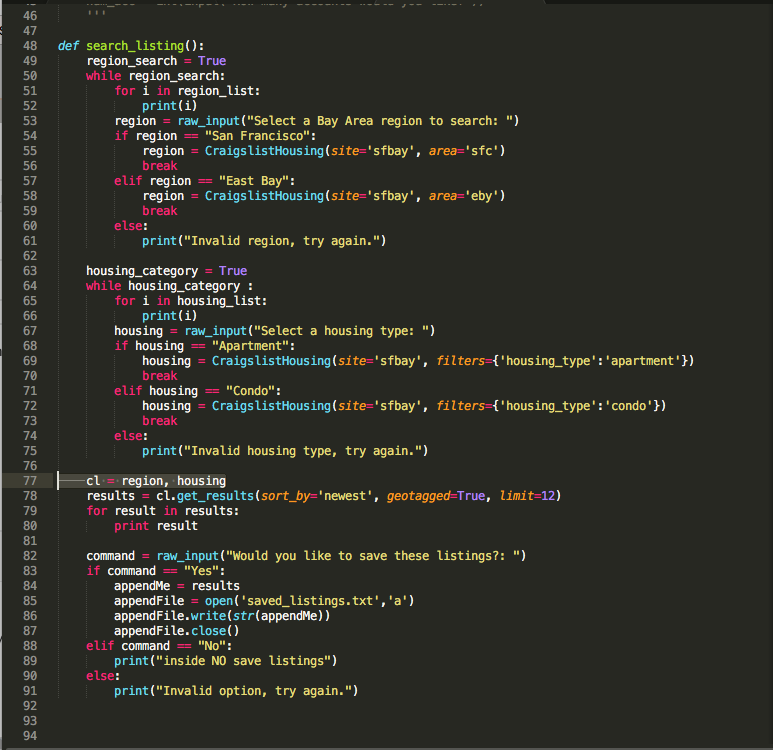Click break keyword on line 73
Image resolution: width=773 pixels, height=750 pixels.
[160, 421]
